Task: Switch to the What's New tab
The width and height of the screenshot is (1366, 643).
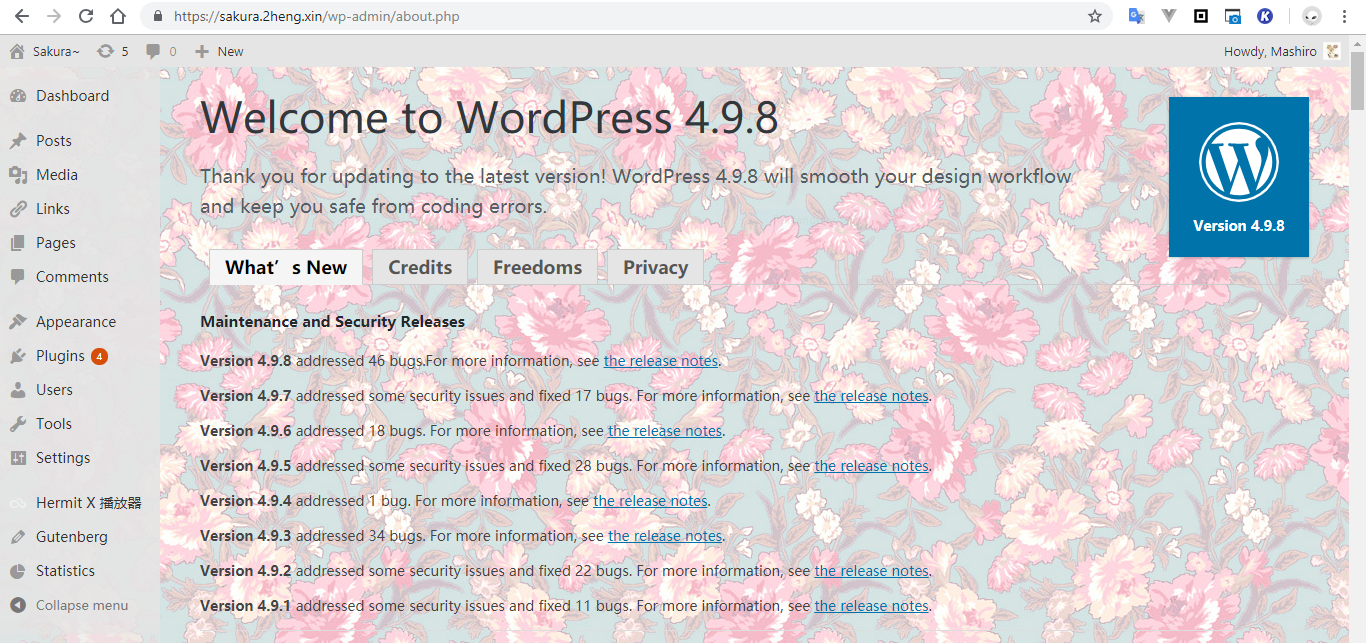Action: coord(286,267)
